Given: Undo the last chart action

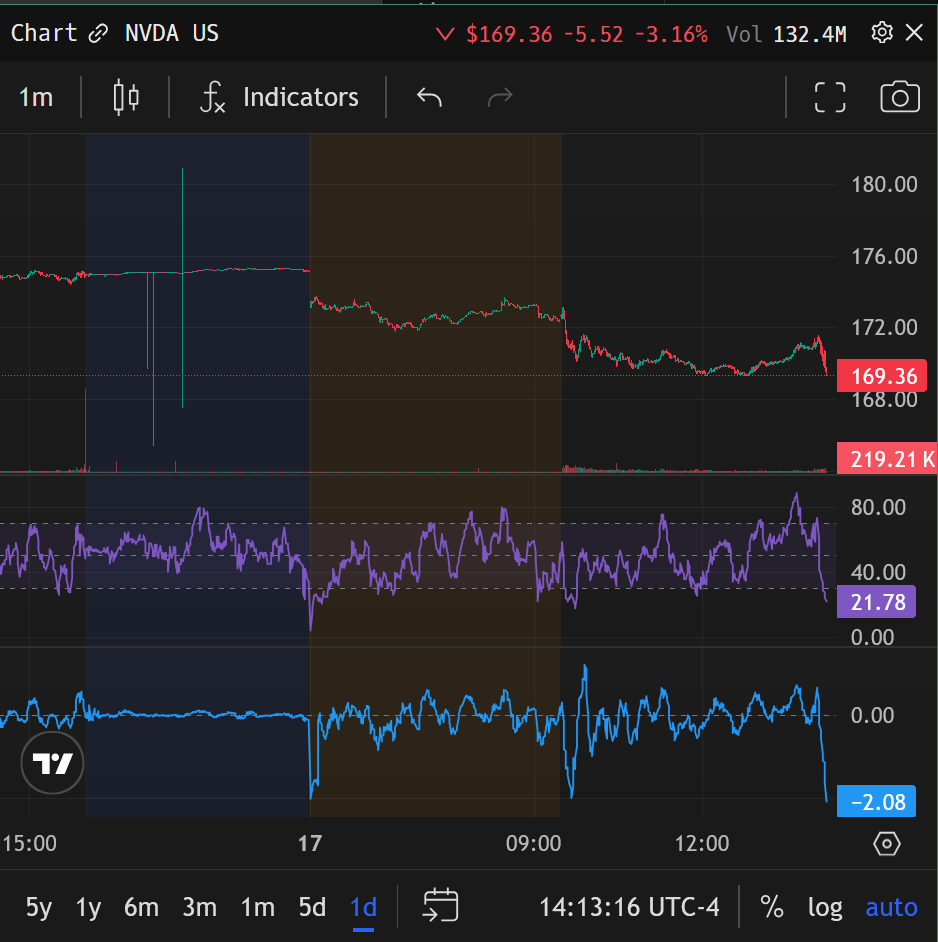Looking at the screenshot, I should coord(429,97).
